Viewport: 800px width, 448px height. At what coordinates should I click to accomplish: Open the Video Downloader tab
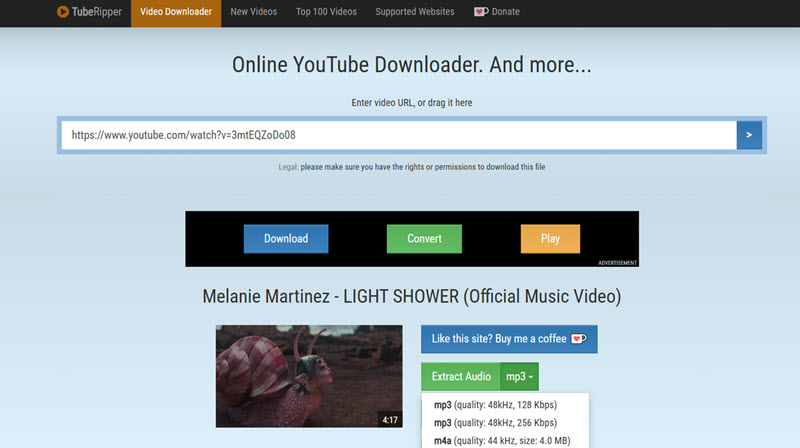pos(176,13)
